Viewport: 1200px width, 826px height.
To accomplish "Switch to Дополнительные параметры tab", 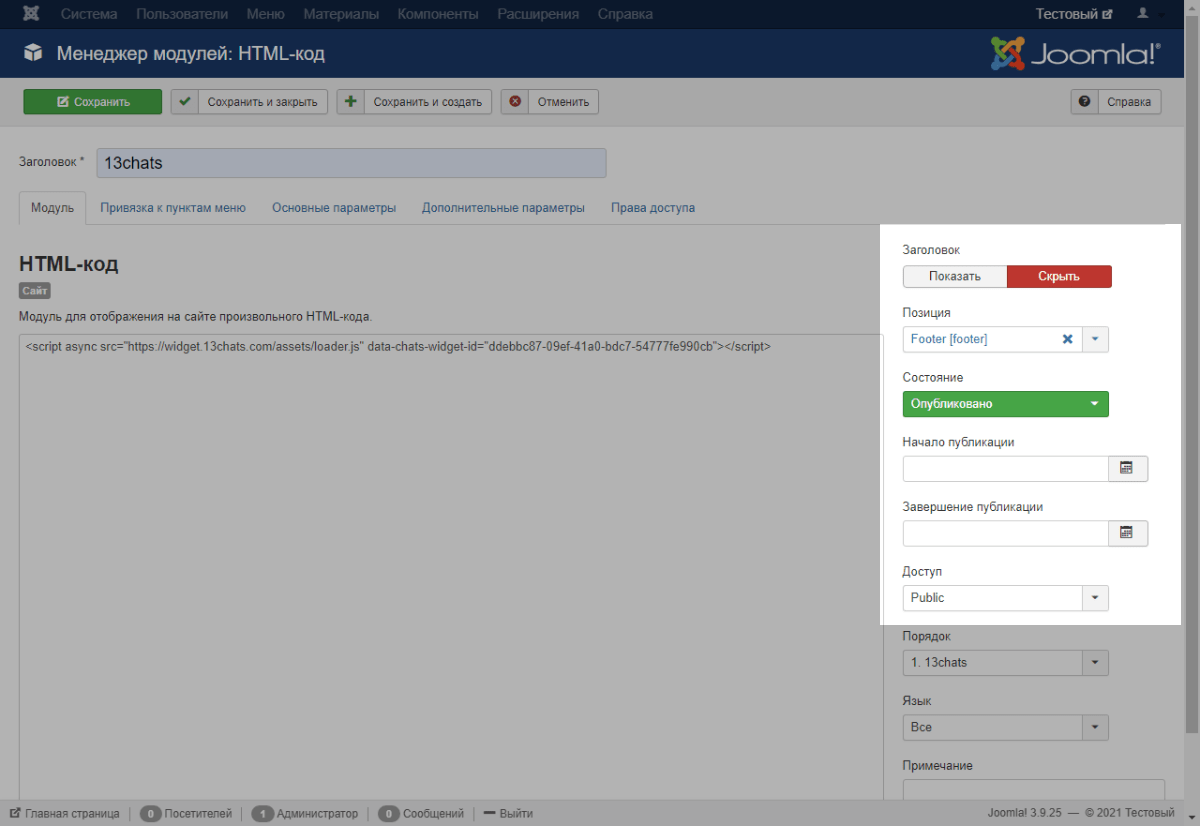I will pyautogui.click(x=503, y=208).
